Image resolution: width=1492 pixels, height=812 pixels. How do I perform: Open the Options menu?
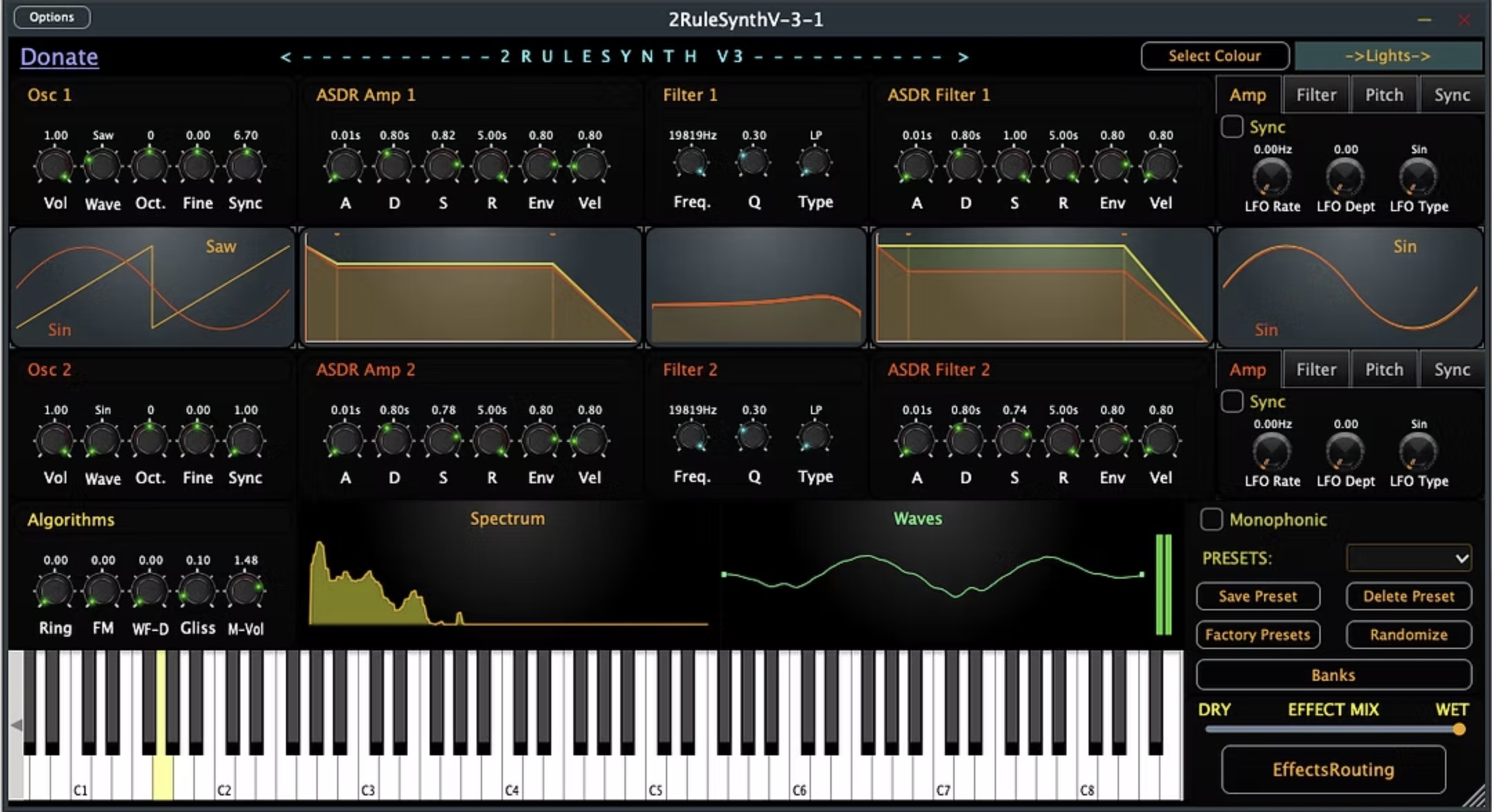[52, 17]
